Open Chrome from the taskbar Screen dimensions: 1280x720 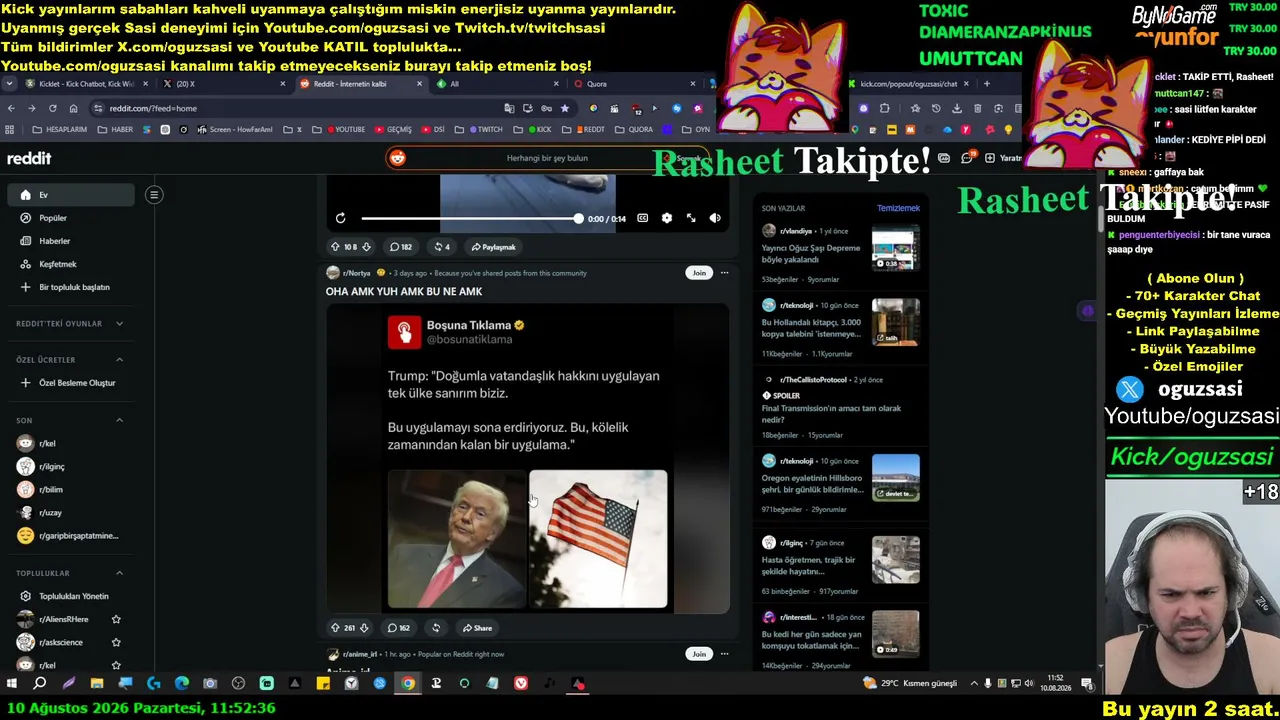tap(408, 684)
